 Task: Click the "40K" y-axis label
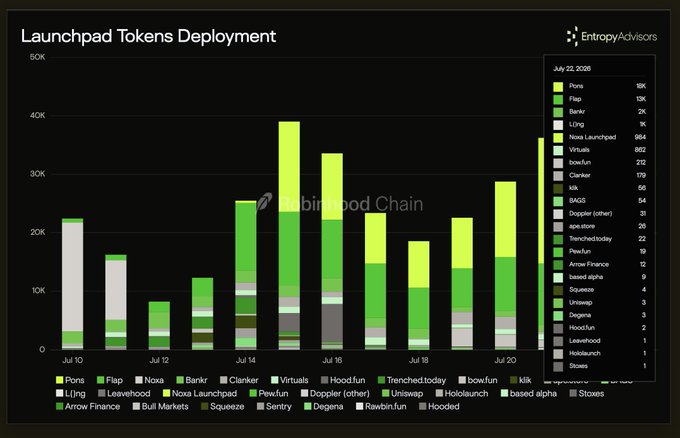pos(37,115)
